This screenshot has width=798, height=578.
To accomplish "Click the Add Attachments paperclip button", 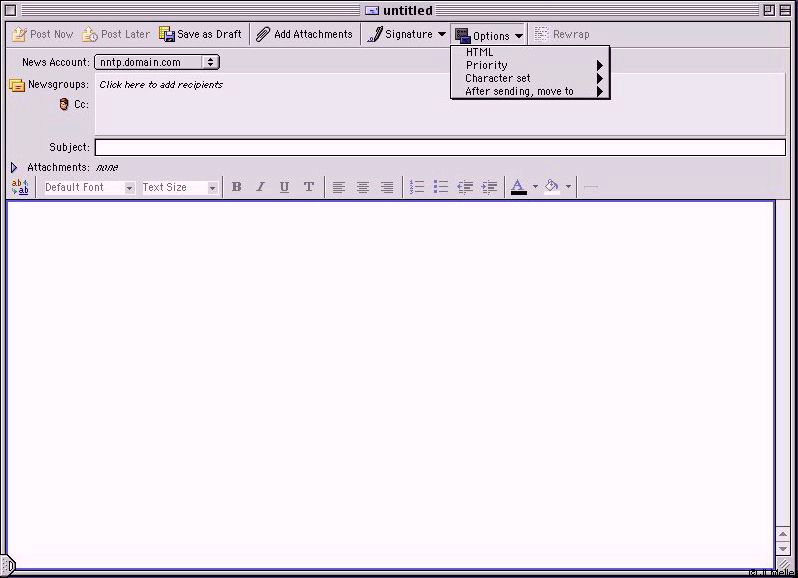I will click(x=304, y=35).
